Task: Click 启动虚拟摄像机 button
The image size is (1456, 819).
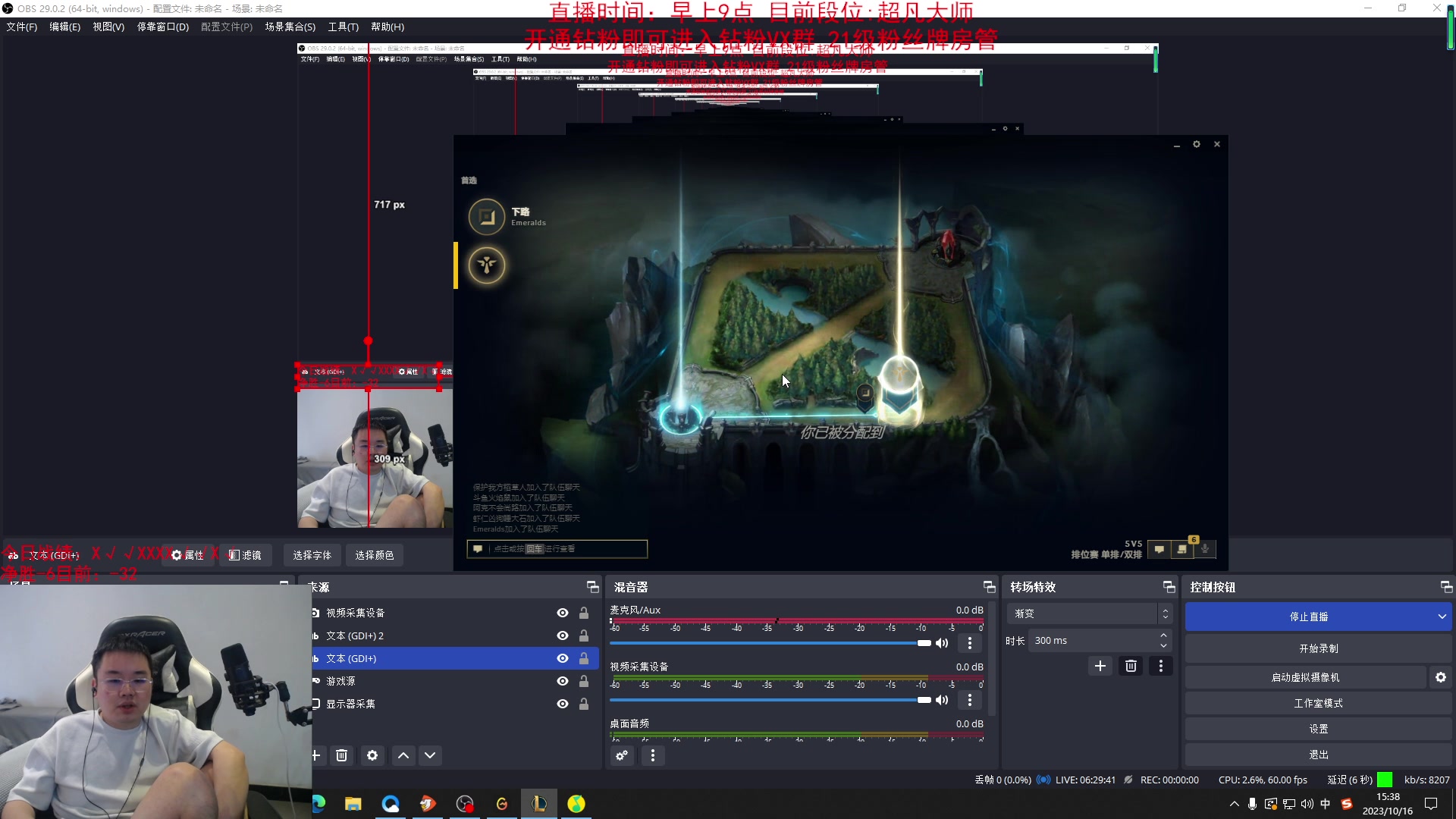Action: (x=1306, y=677)
